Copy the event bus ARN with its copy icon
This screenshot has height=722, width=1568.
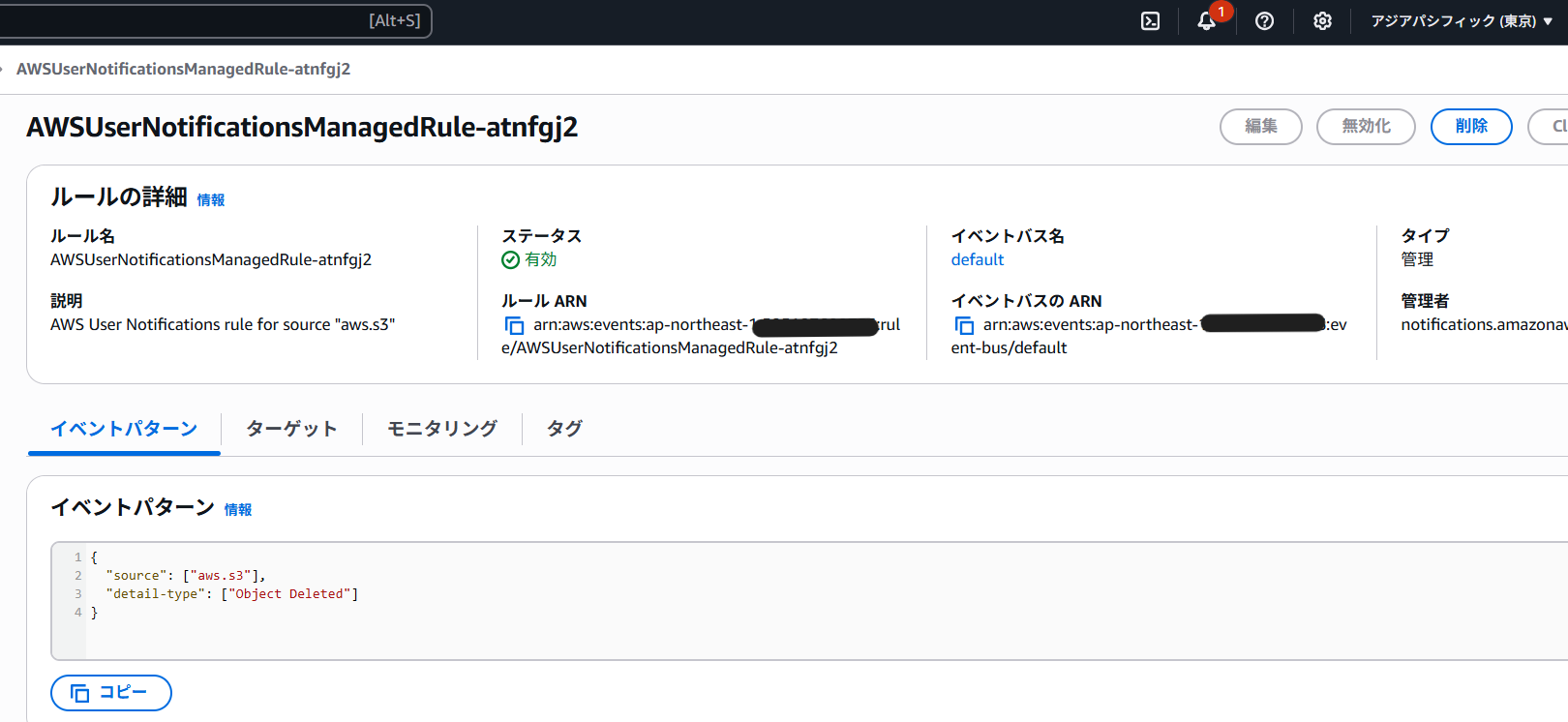pyautogui.click(x=964, y=326)
